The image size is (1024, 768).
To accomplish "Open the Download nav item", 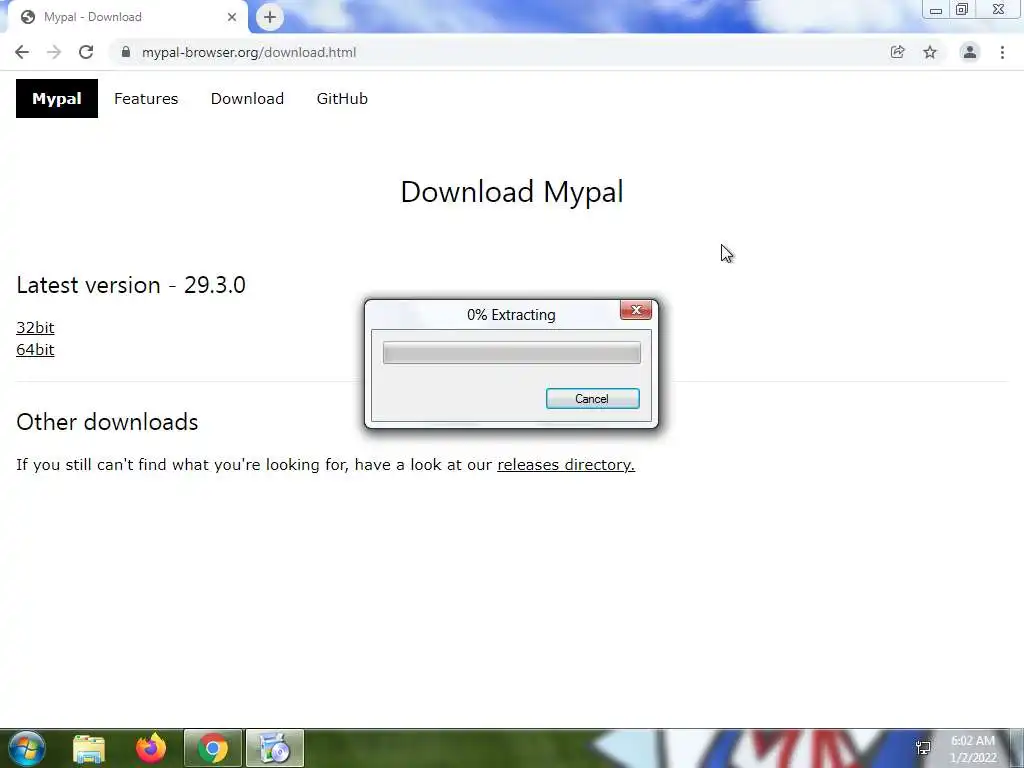I will 248,99.
